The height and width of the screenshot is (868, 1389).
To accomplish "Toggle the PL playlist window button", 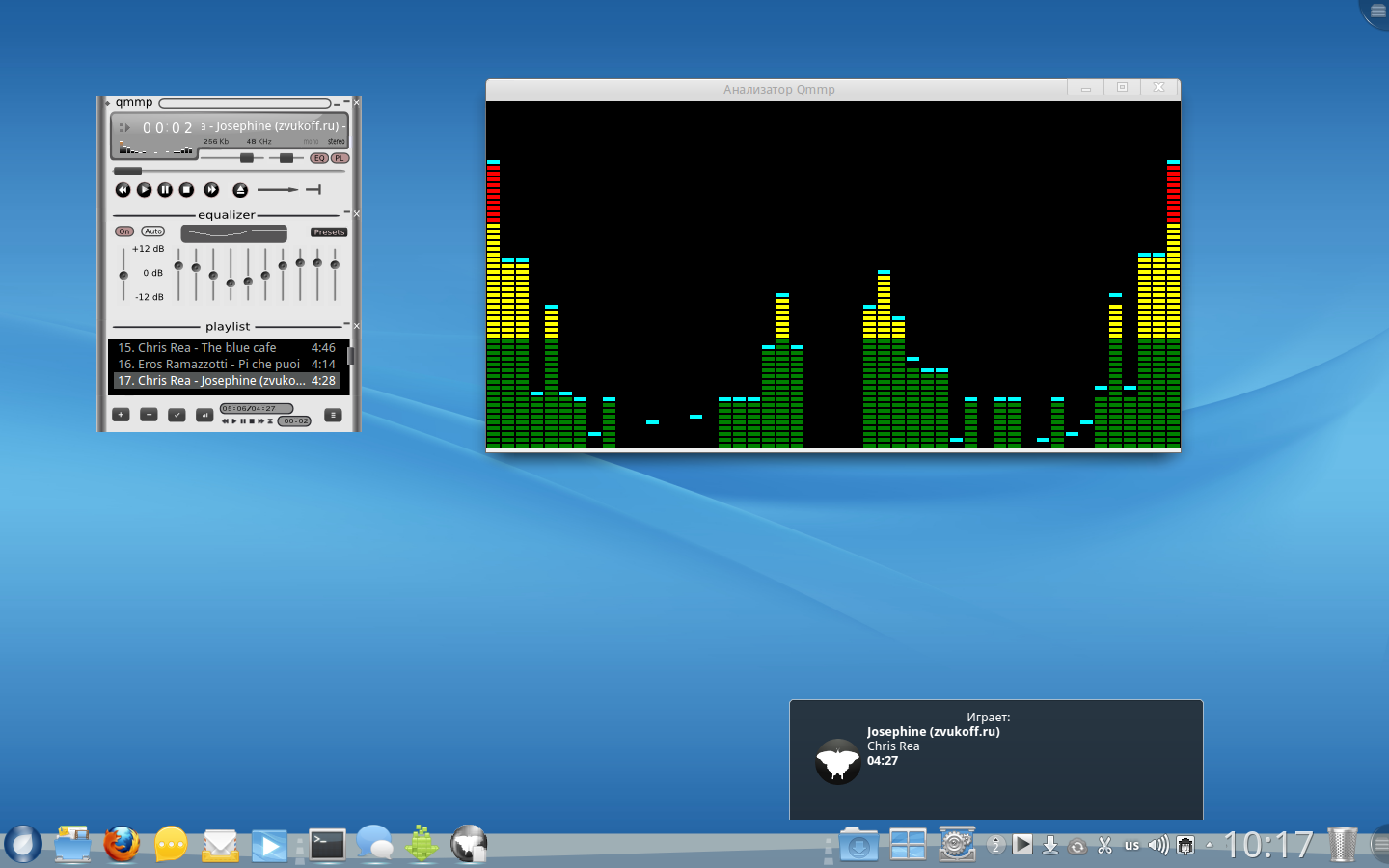I will pos(339,158).
